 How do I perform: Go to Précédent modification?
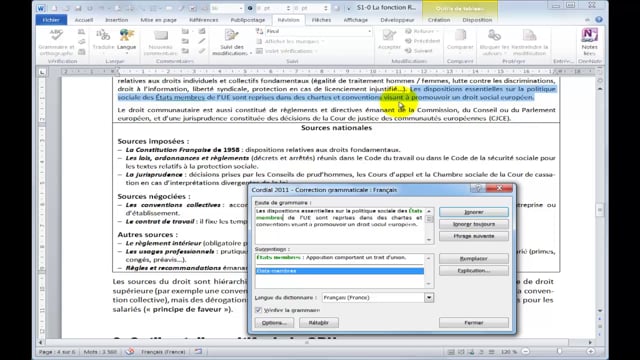[422, 41]
